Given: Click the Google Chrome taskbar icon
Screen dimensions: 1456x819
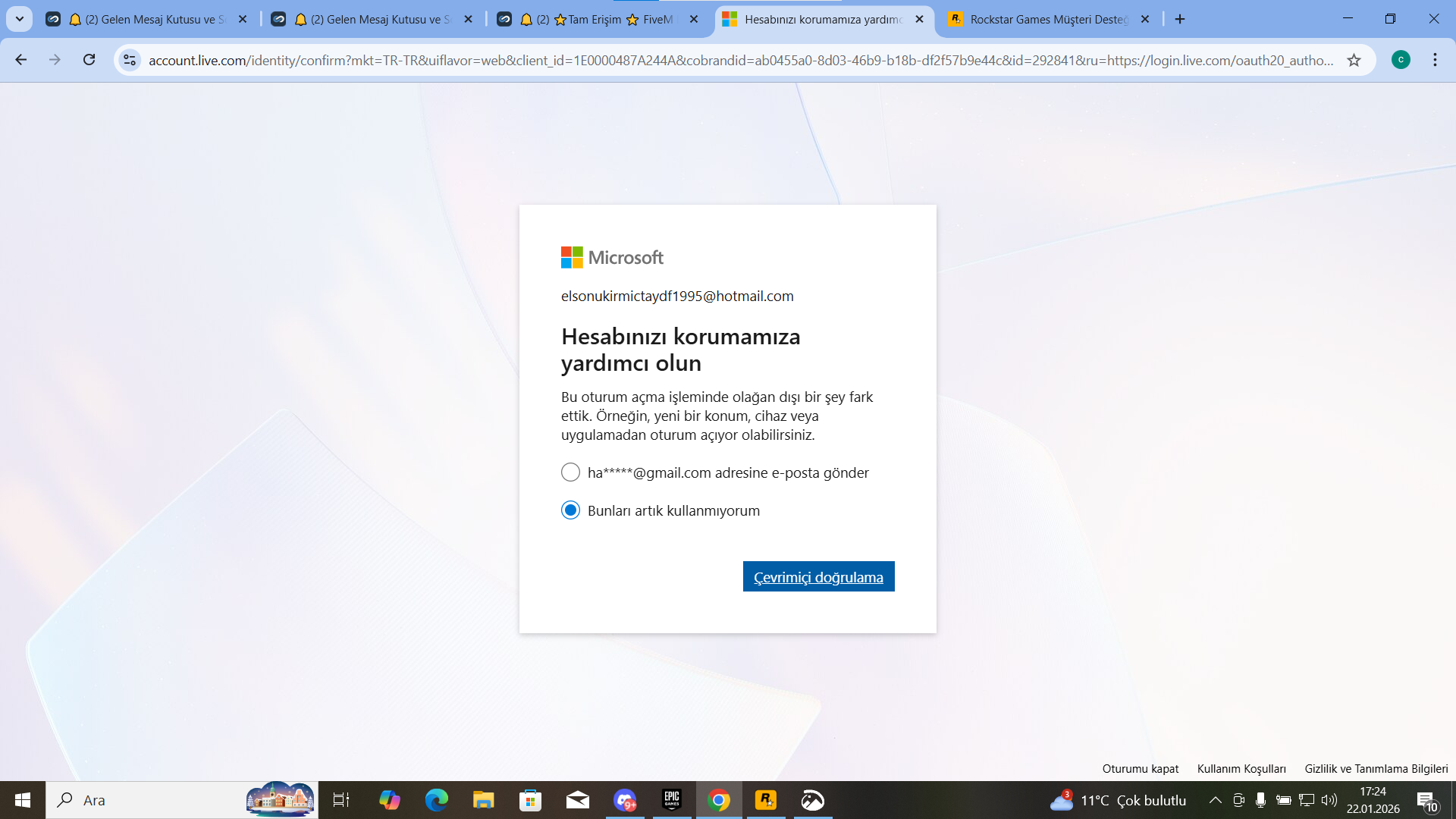Looking at the screenshot, I should click(x=719, y=800).
